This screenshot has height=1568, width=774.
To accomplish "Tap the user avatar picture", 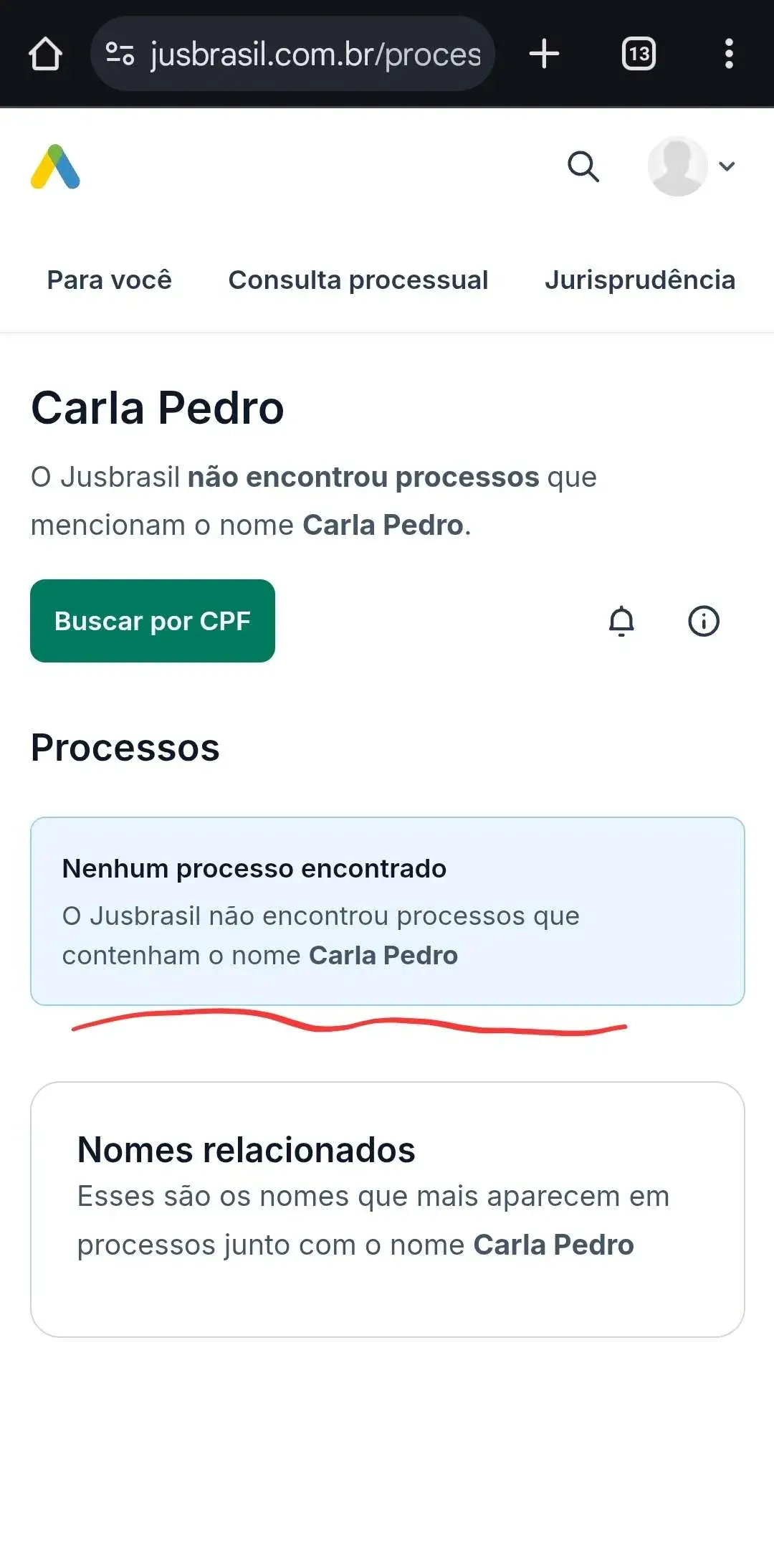I will click(677, 166).
